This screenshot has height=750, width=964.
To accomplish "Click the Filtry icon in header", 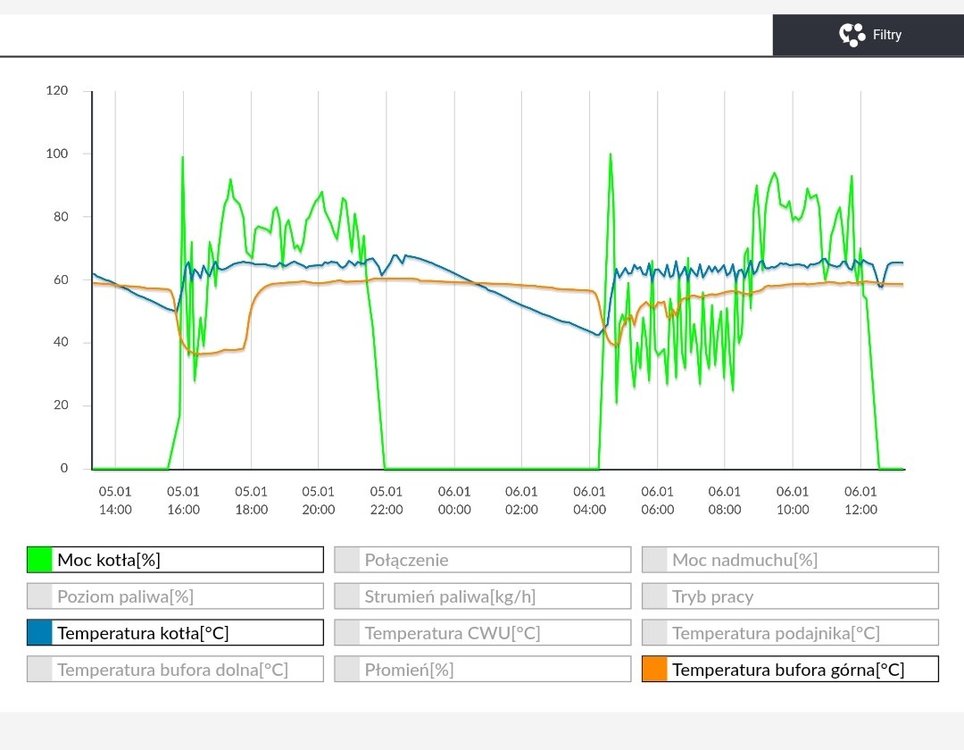I will pos(851,35).
